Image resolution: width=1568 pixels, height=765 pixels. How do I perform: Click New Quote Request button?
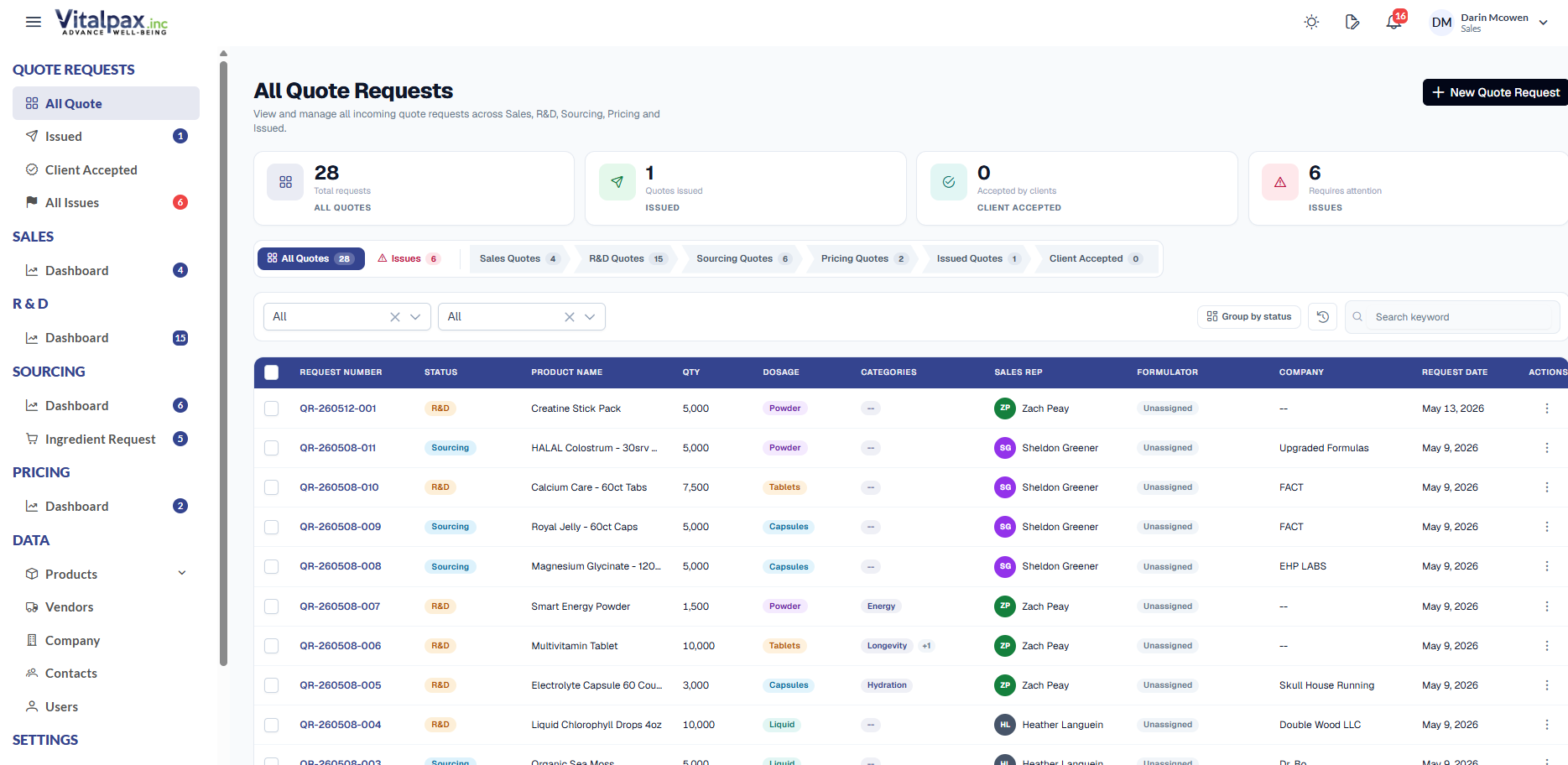tap(1495, 92)
